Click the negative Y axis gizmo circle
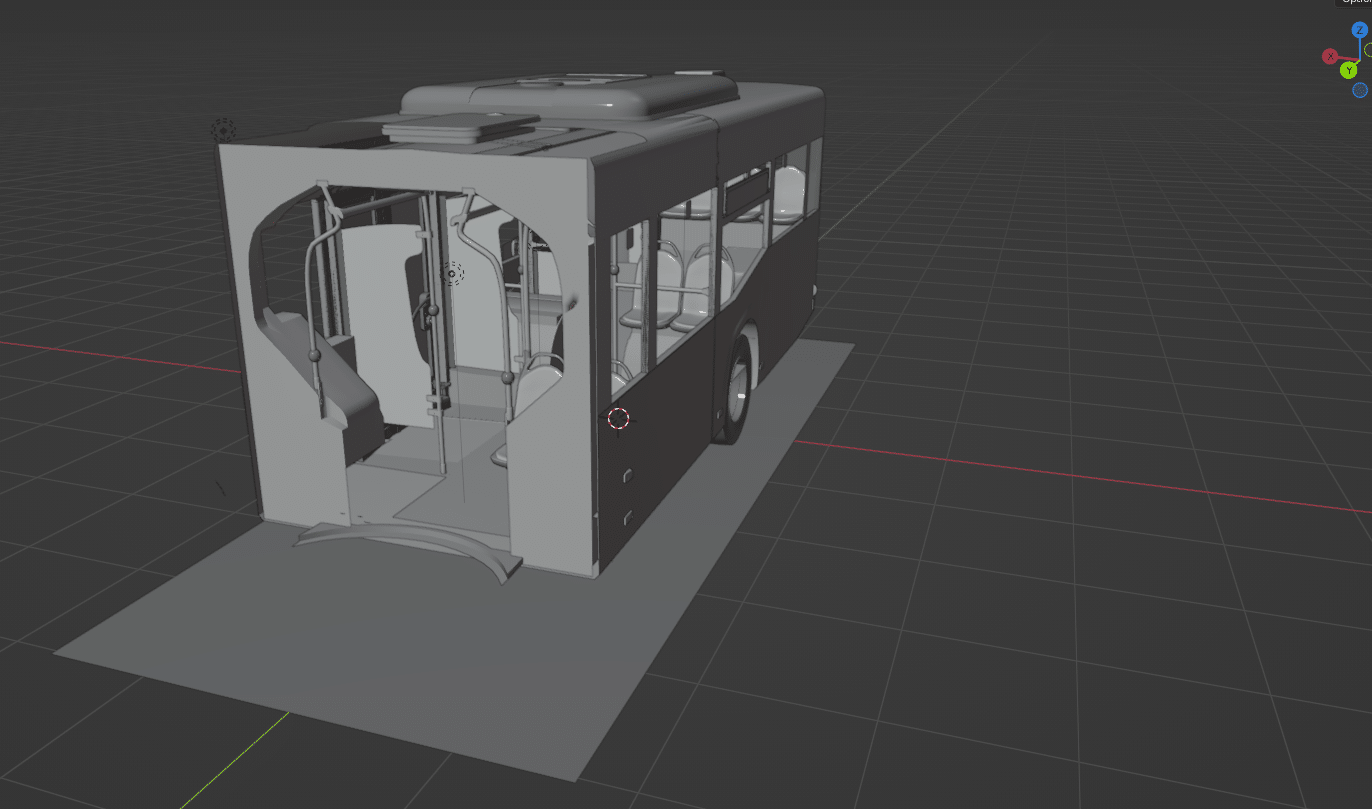The image size is (1372, 809). [x=1368, y=49]
